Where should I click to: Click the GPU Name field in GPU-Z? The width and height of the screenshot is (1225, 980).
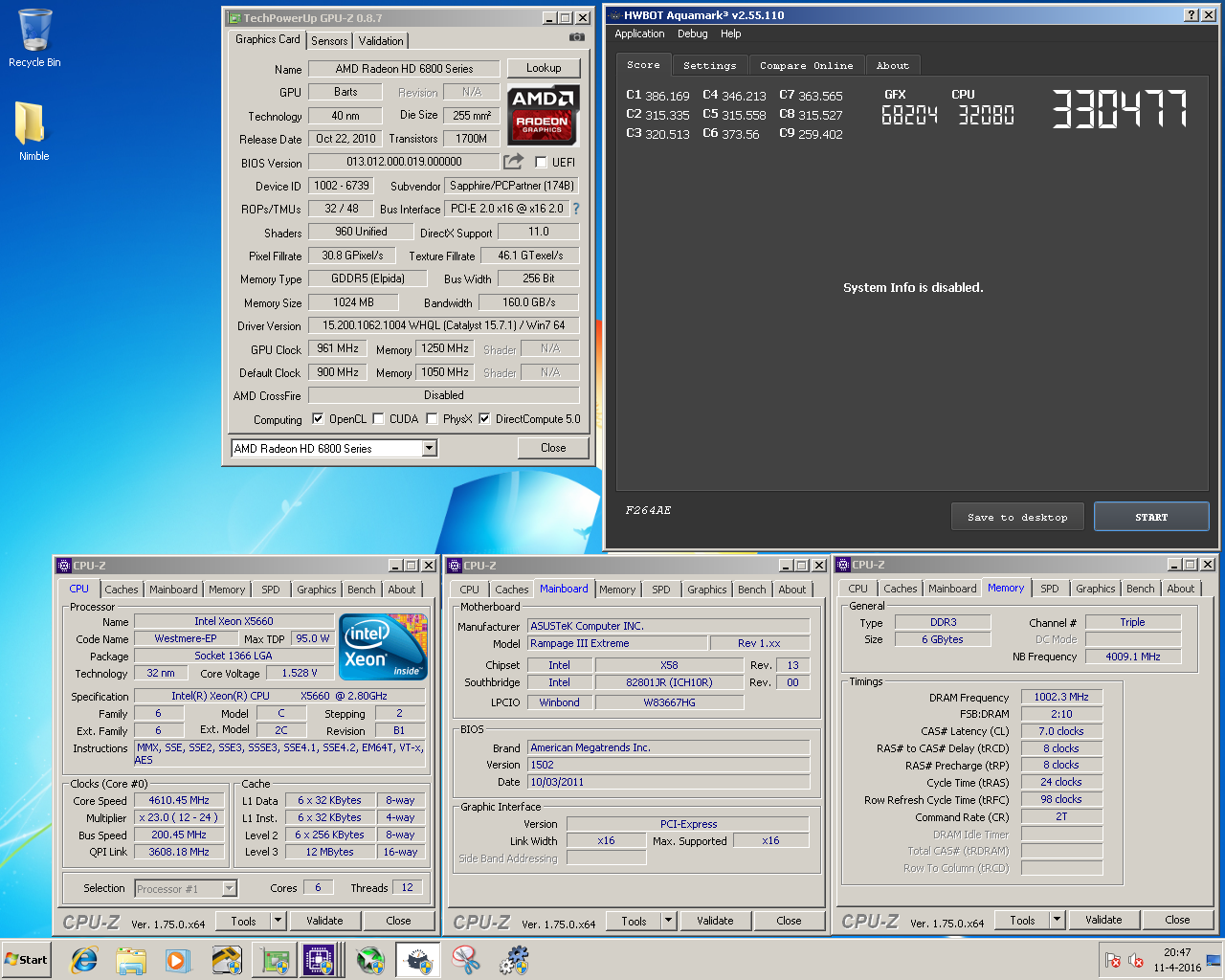(404, 69)
